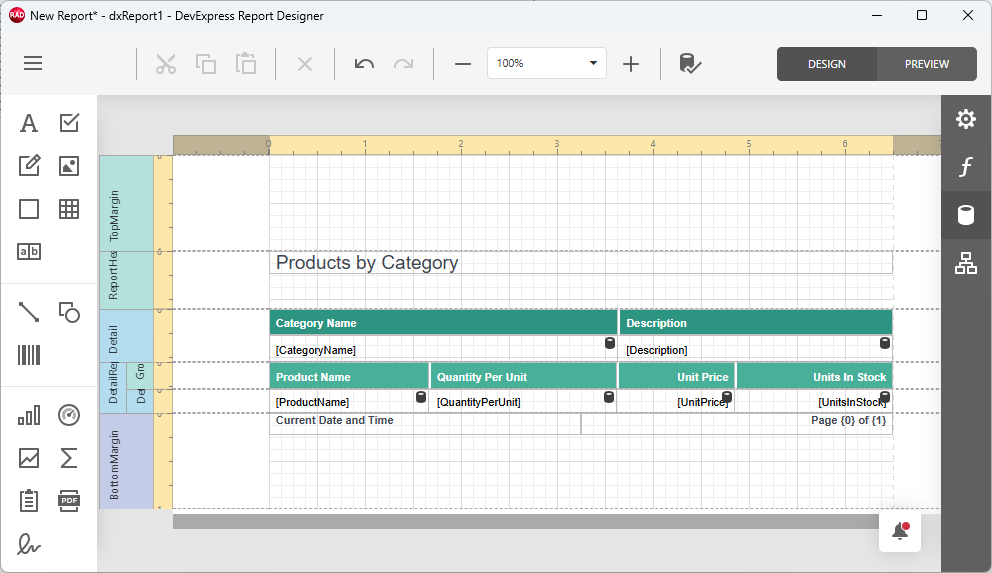Open the notifications bell

(900, 531)
